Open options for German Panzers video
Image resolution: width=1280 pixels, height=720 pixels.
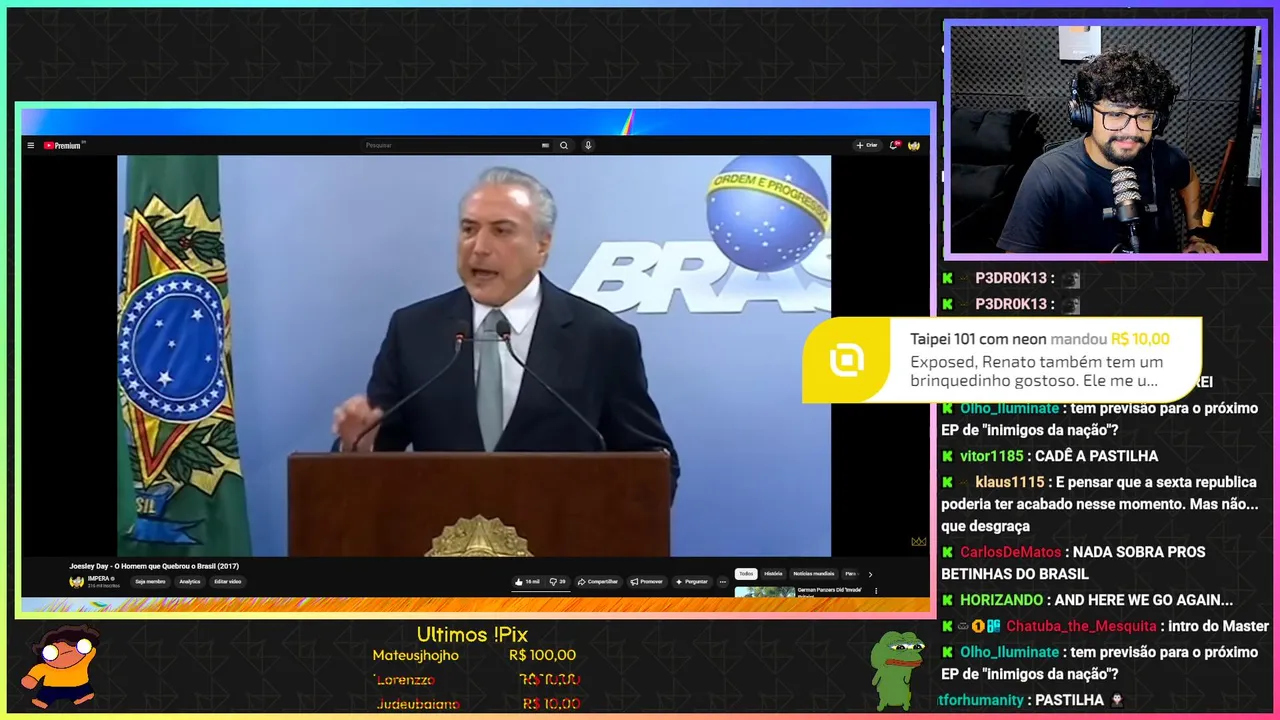[876, 591]
